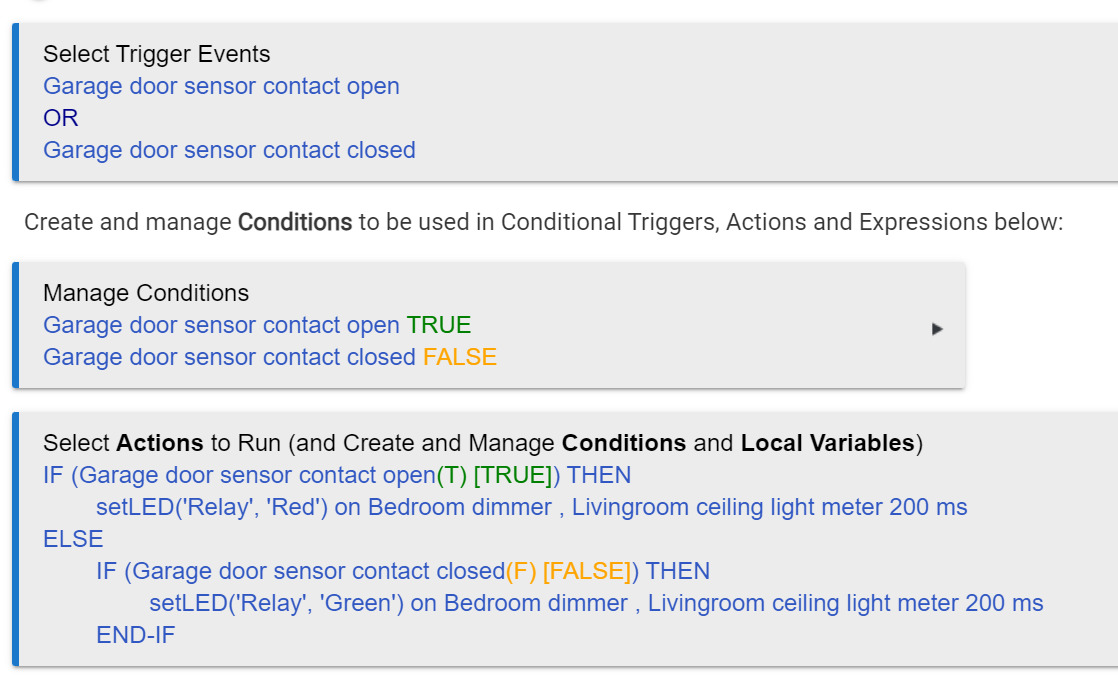Click the 'contact open TRUE' condition
This screenshot has width=1118, height=681.
[257, 325]
